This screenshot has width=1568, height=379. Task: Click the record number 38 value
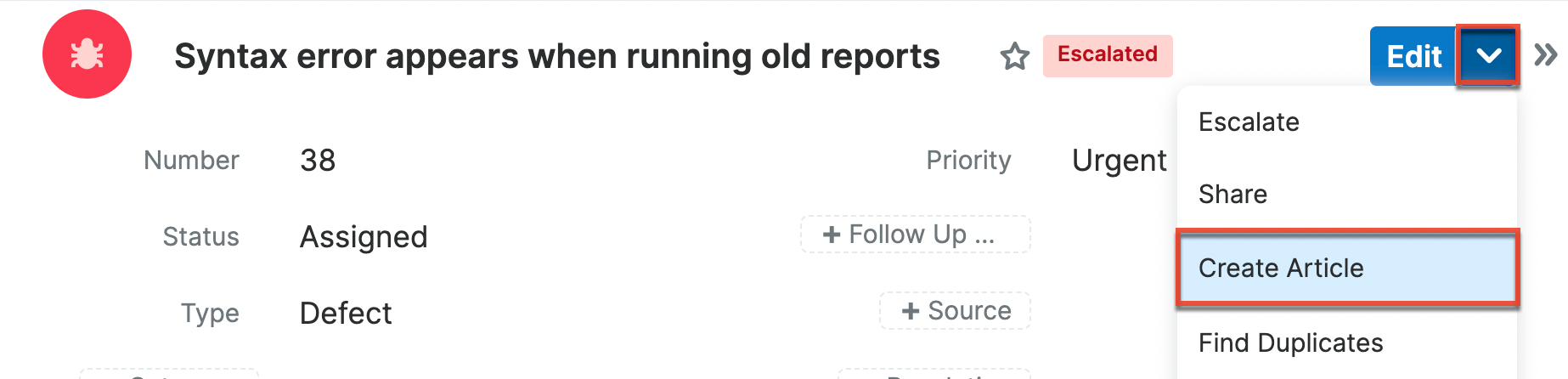[x=318, y=161]
